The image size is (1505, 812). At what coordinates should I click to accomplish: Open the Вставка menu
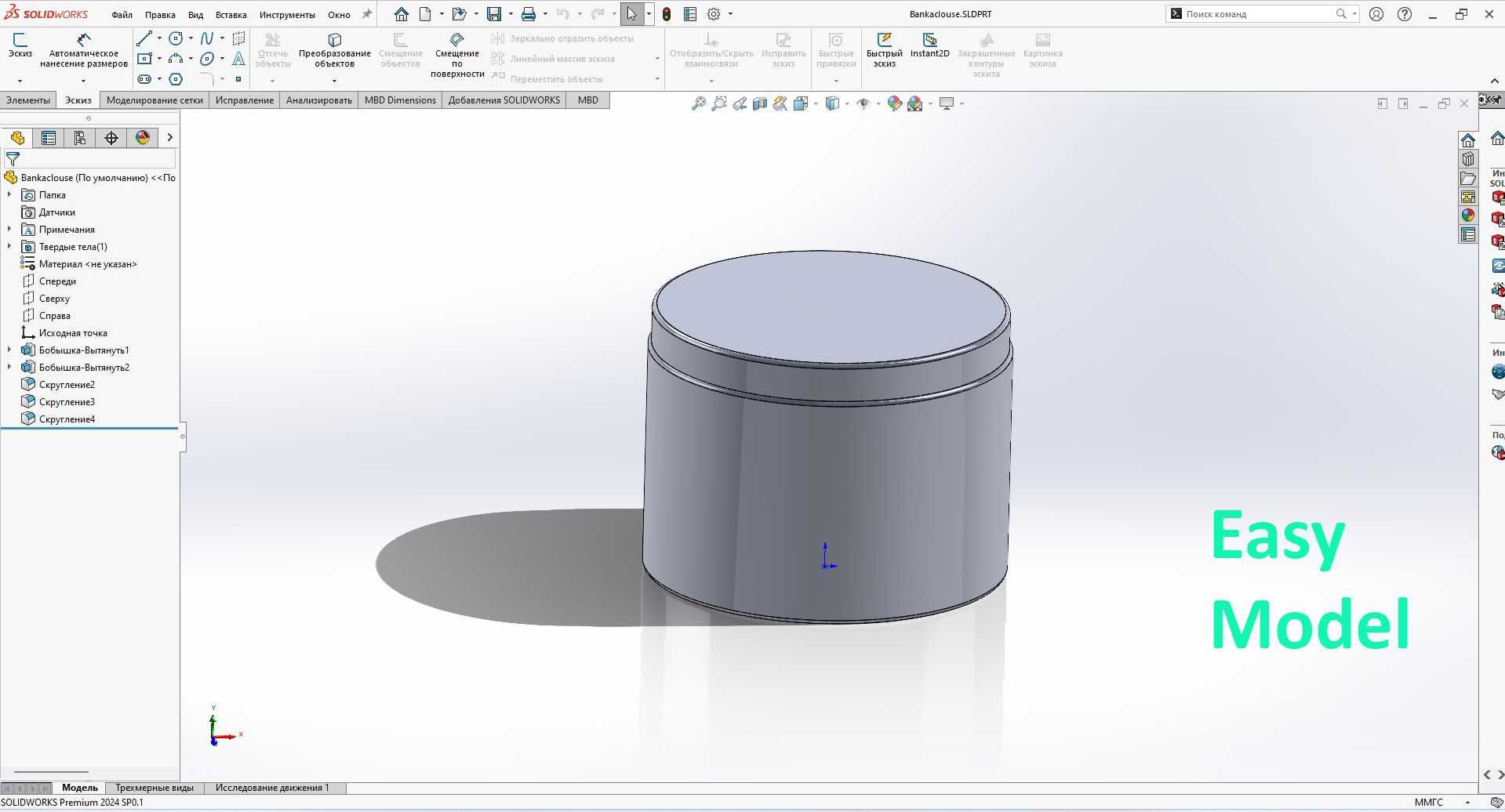click(x=231, y=15)
